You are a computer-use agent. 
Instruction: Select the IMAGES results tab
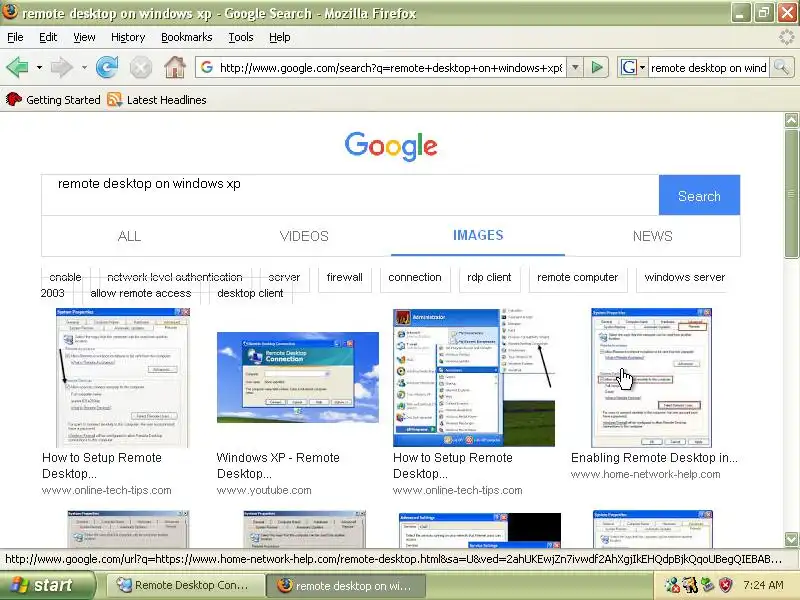(478, 235)
